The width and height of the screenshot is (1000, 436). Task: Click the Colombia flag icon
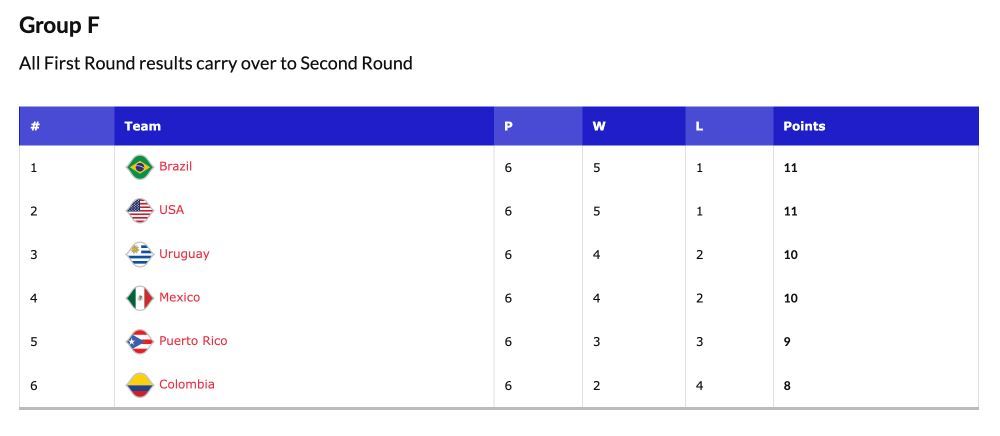140,384
